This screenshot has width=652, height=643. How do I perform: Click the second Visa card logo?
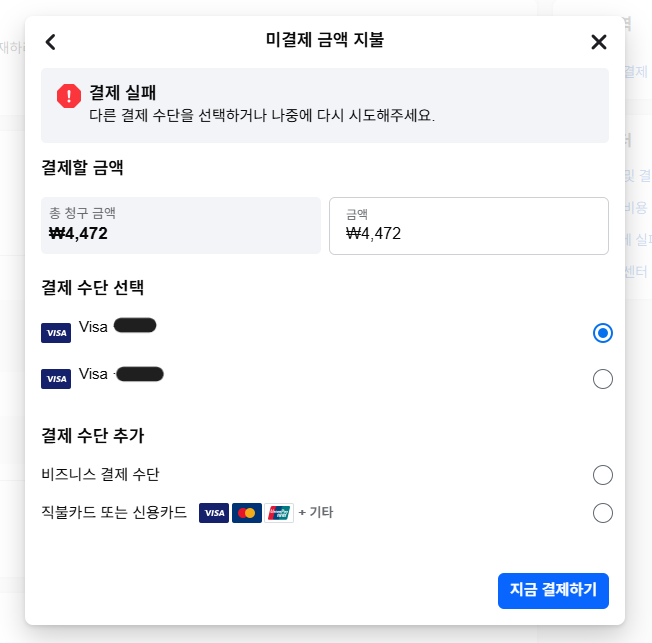(56, 379)
